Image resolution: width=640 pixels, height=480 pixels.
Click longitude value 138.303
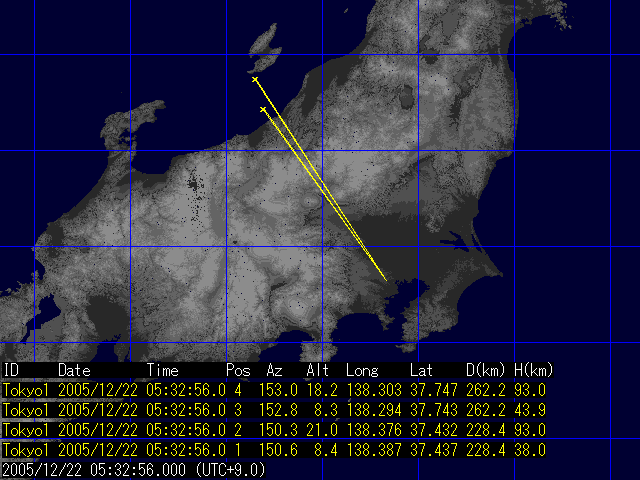tap(374, 391)
